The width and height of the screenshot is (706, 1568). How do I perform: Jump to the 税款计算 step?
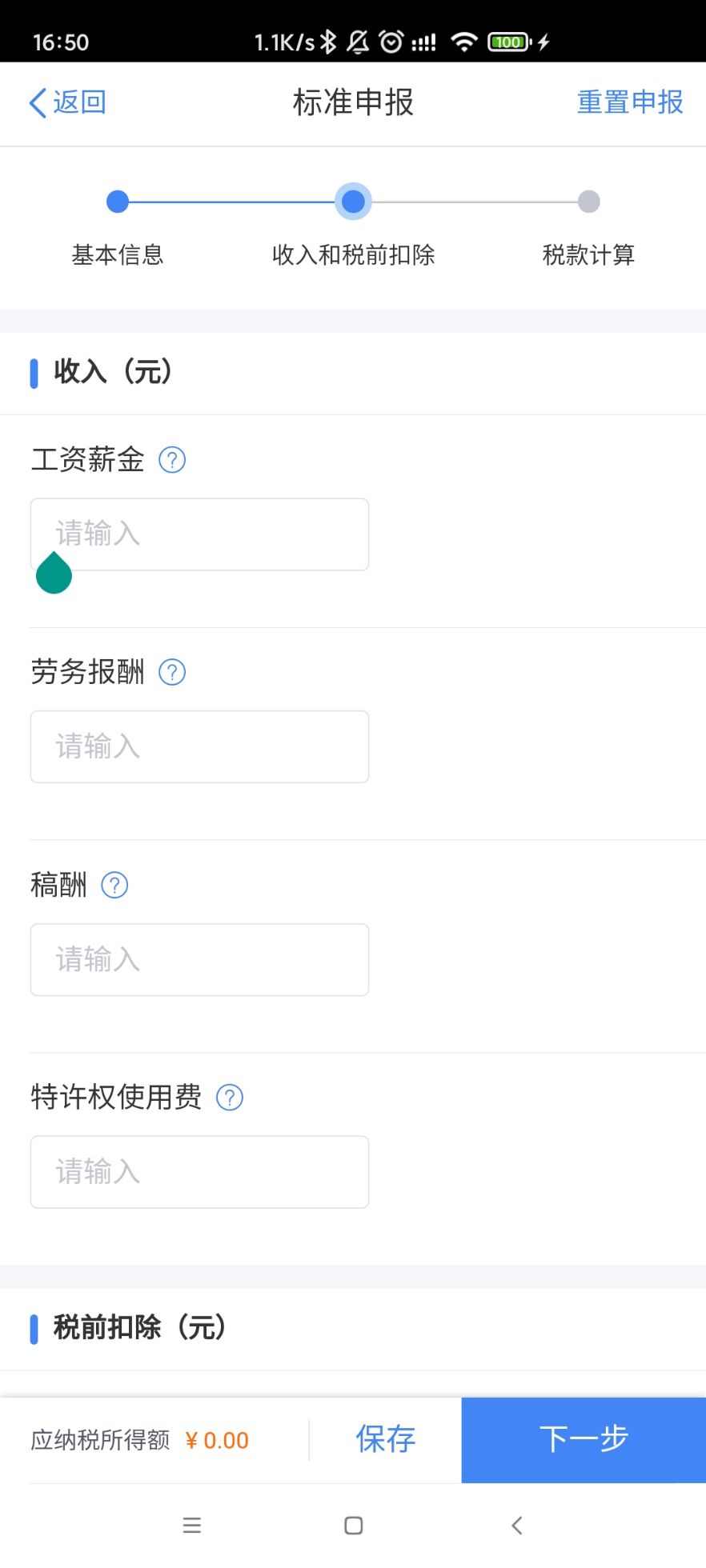point(588,202)
